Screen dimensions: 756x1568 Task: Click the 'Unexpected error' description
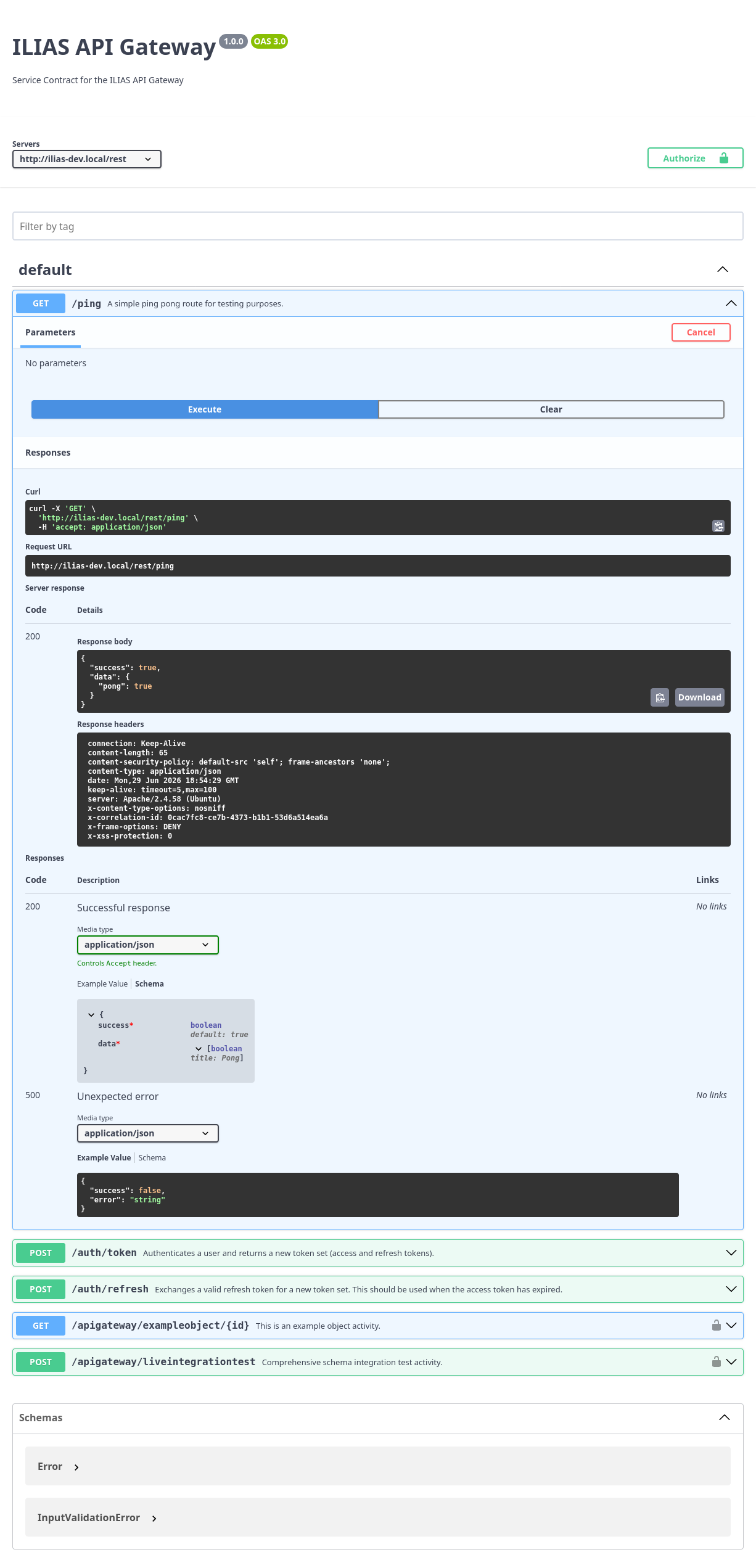point(118,1096)
